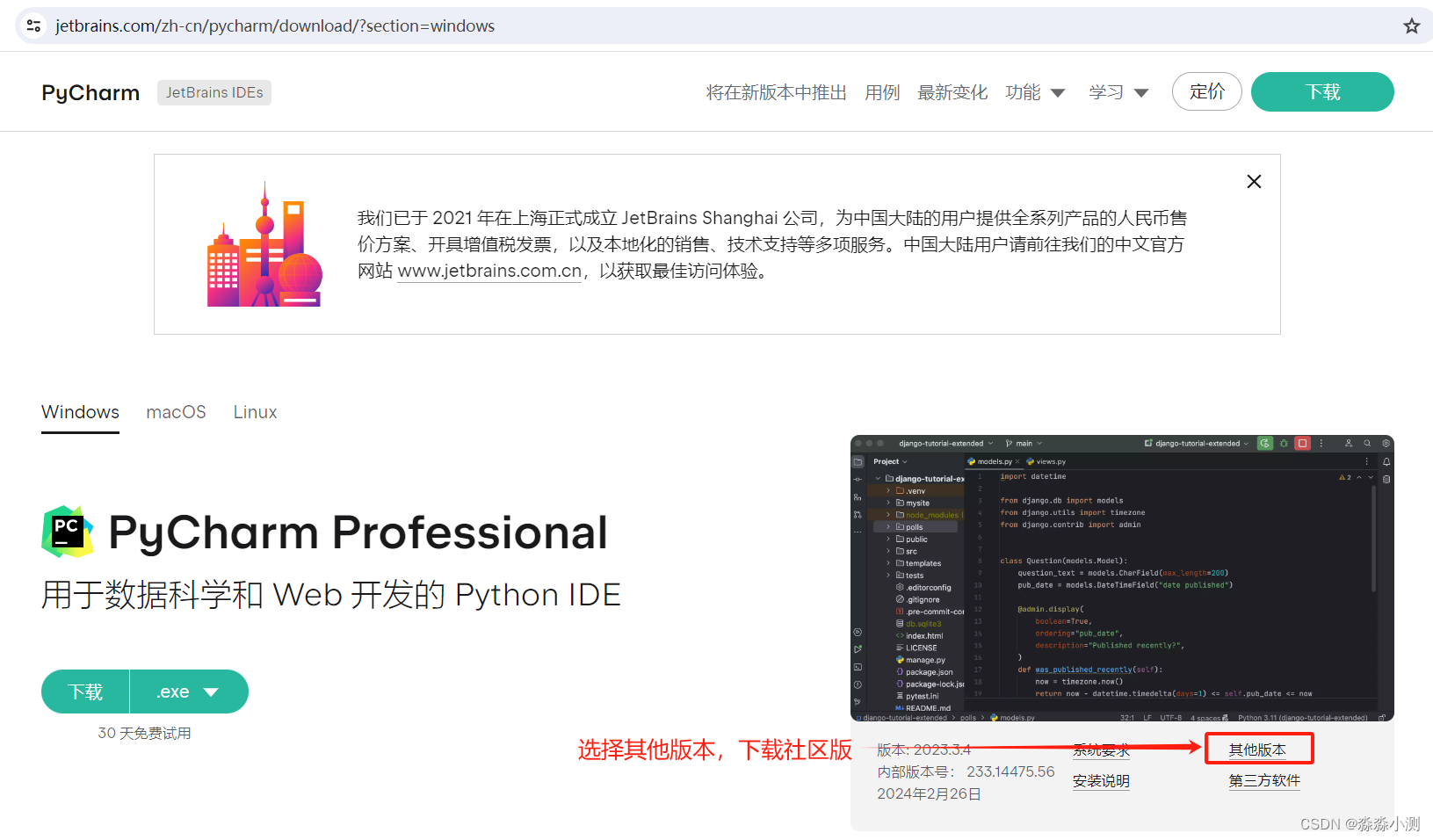Image resolution: width=1433 pixels, height=840 pixels.
Task: Open the Notifications bell icon in the IDE window
Action: pos(1386,460)
